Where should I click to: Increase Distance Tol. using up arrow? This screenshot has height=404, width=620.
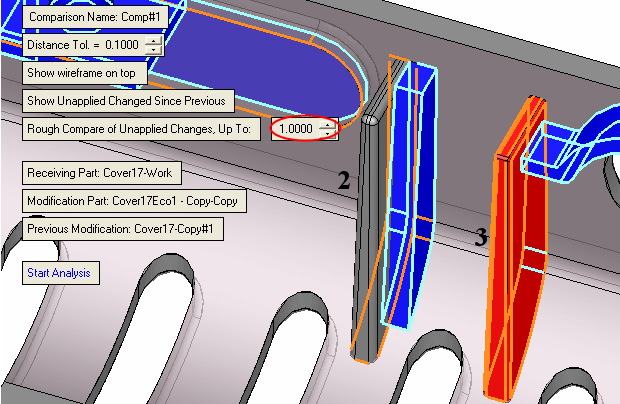[x=152, y=40]
